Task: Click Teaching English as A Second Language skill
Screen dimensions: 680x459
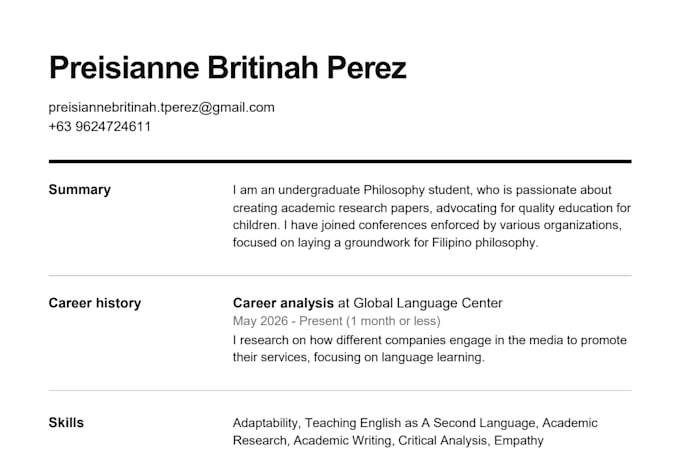Action: point(421,423)
